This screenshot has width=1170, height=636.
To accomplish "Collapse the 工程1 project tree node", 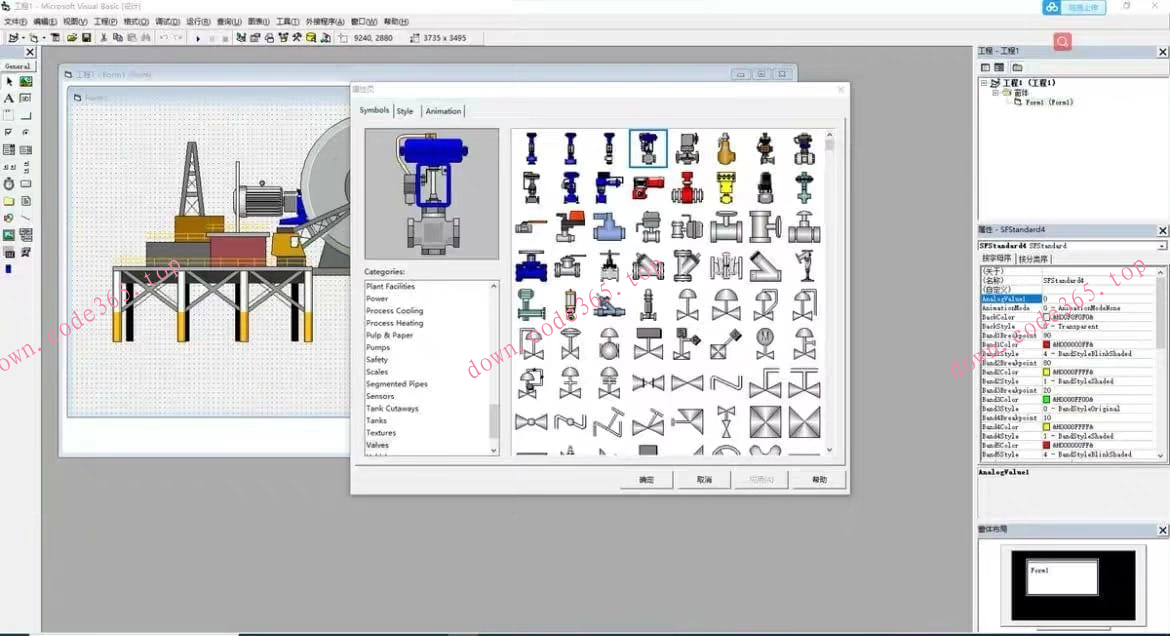I will tap(984, 83).
